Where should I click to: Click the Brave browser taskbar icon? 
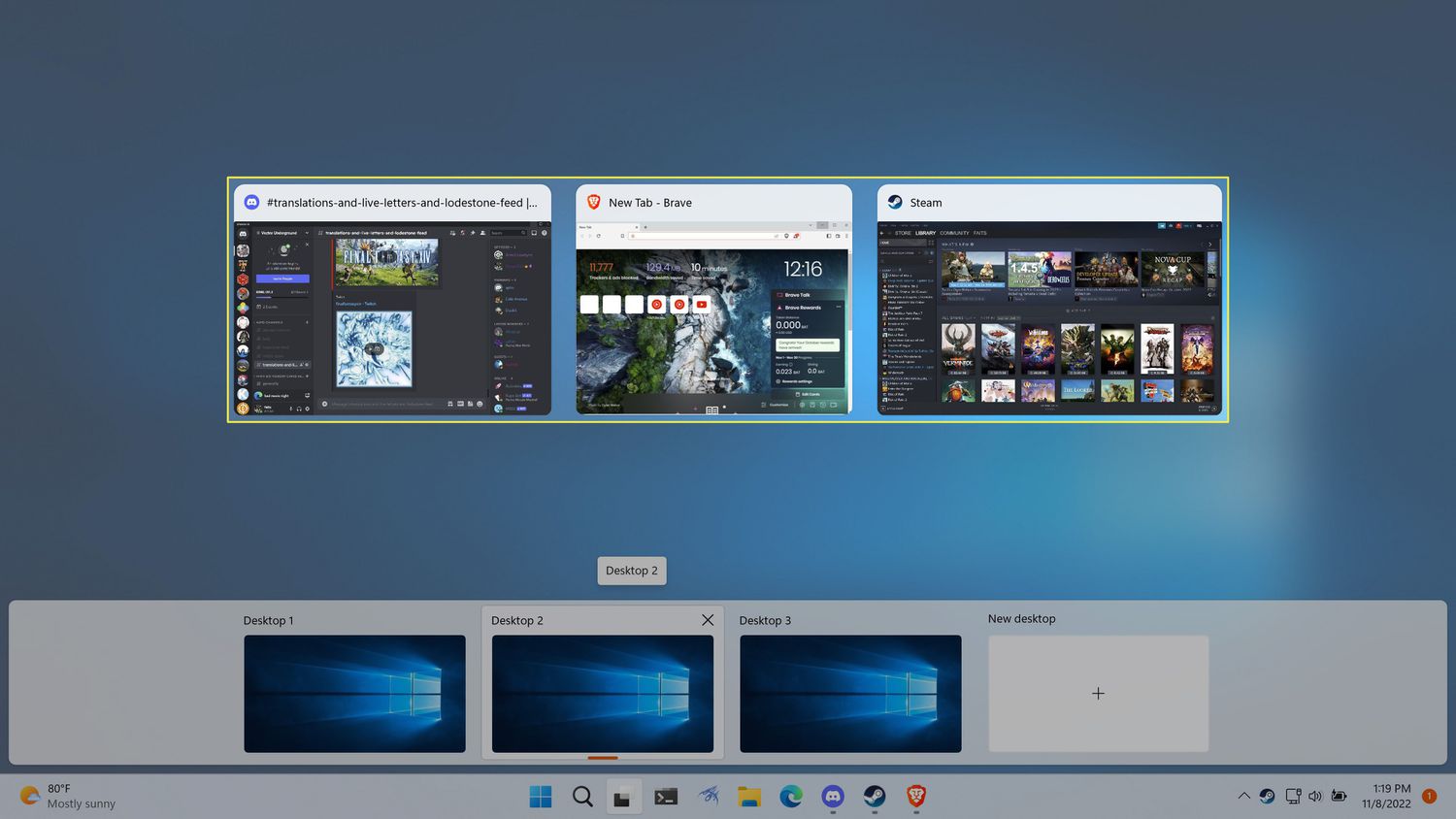pos(915,797)
